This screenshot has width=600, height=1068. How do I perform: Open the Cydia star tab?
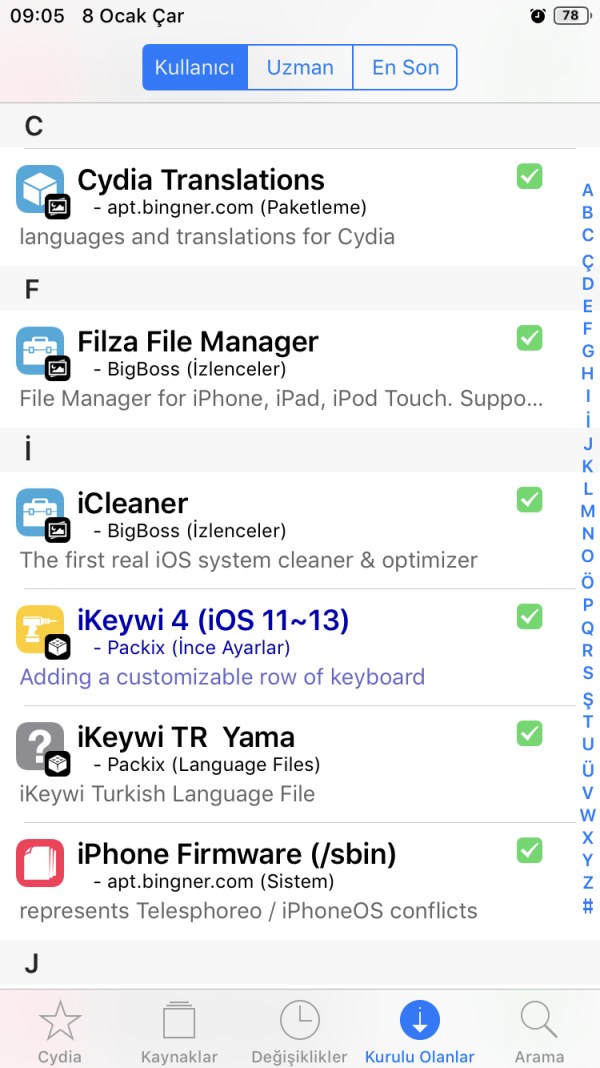tap(60, 1031)
